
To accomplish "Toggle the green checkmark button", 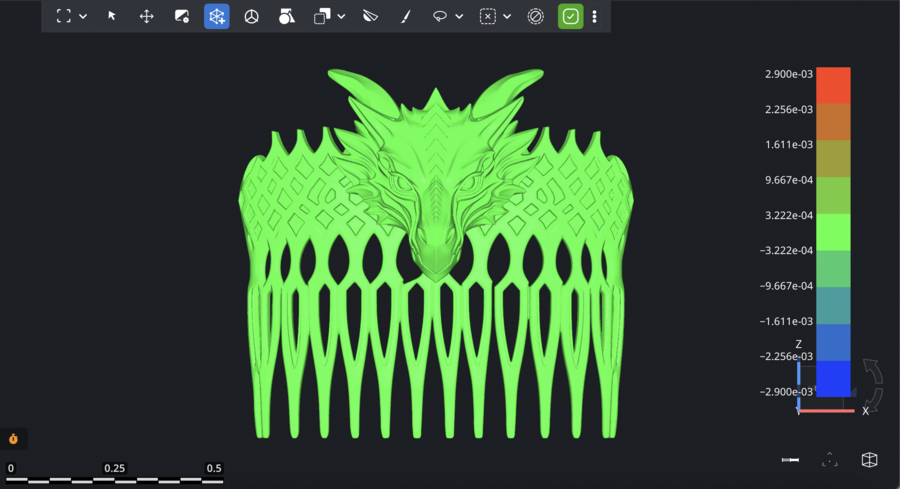I will (570, 16).
